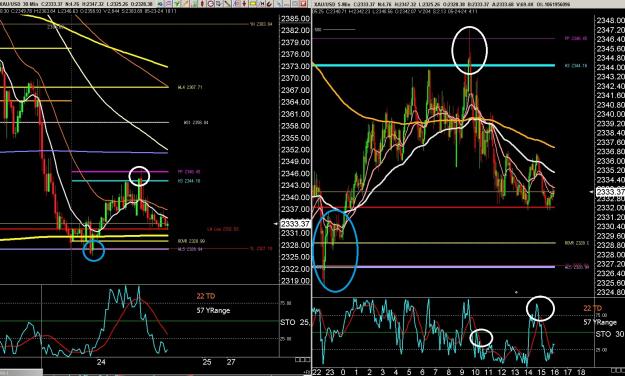Click the small squares below left chart axis

coord(302,360)
